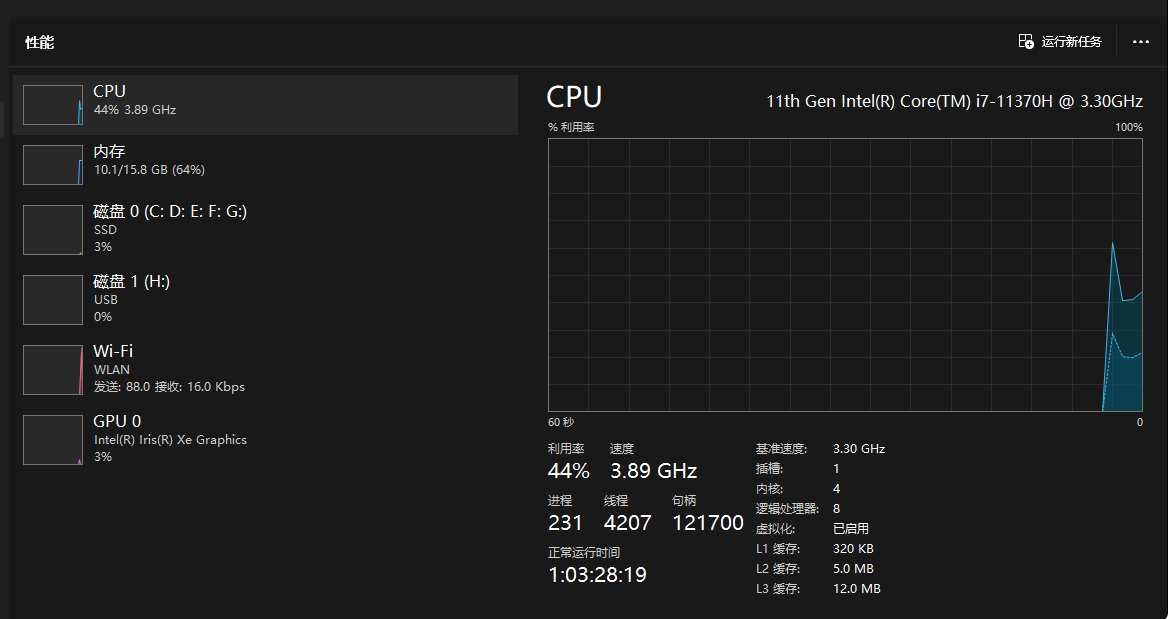This screenshot has width=1169, height=619.
Task: Click the i7-11370H processor name text
Action: click(x=954, y=101)
